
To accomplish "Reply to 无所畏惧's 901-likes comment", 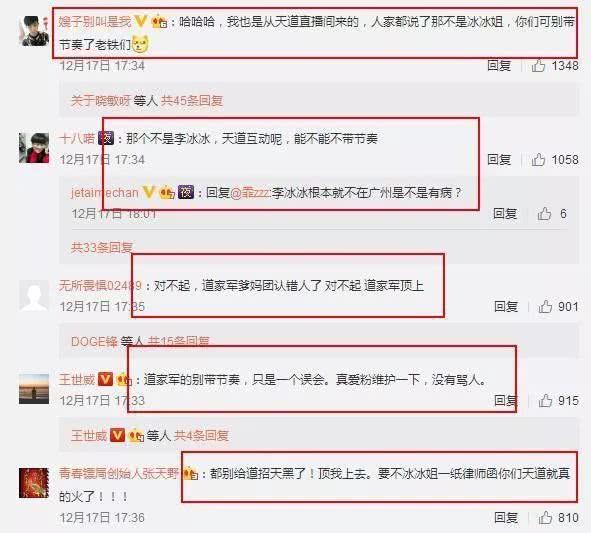I will (505, 306).
